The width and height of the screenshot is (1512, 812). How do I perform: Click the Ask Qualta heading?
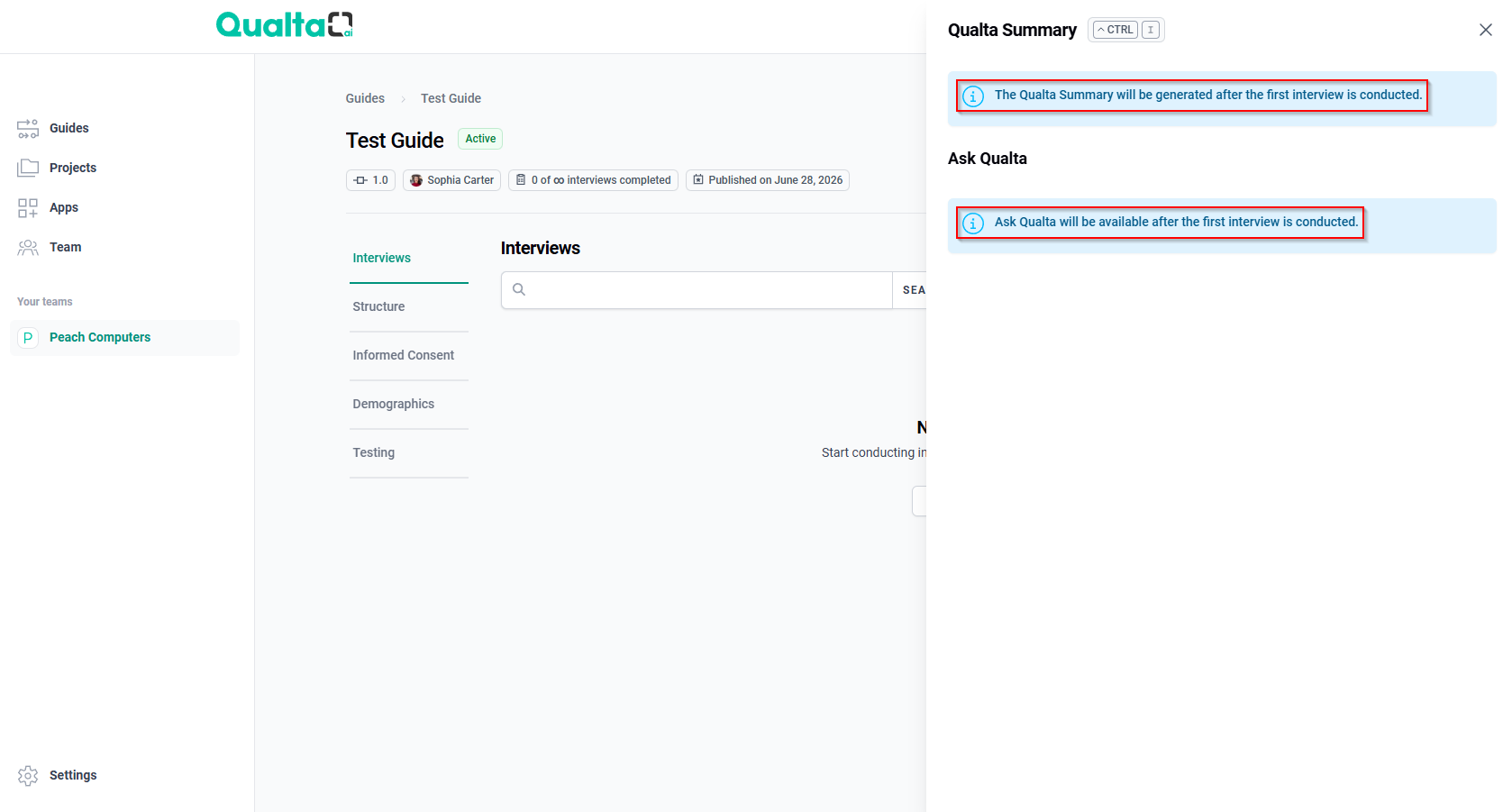988,159
